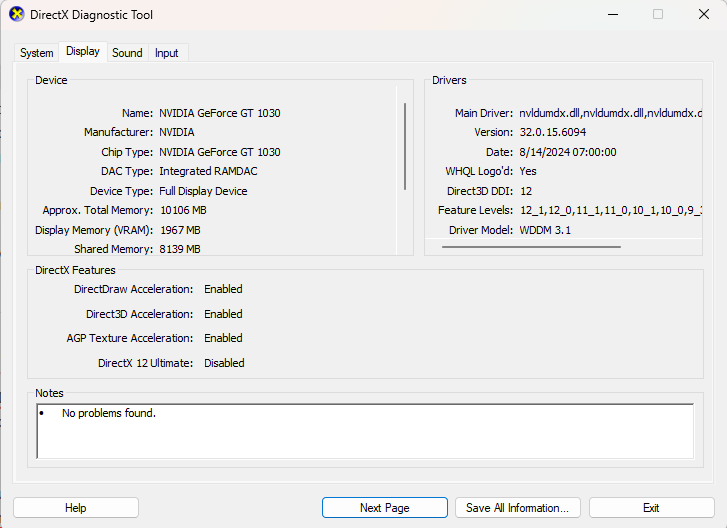Select the Display tab
Screen dimensions: 727x528
click(x=83, y=51)
